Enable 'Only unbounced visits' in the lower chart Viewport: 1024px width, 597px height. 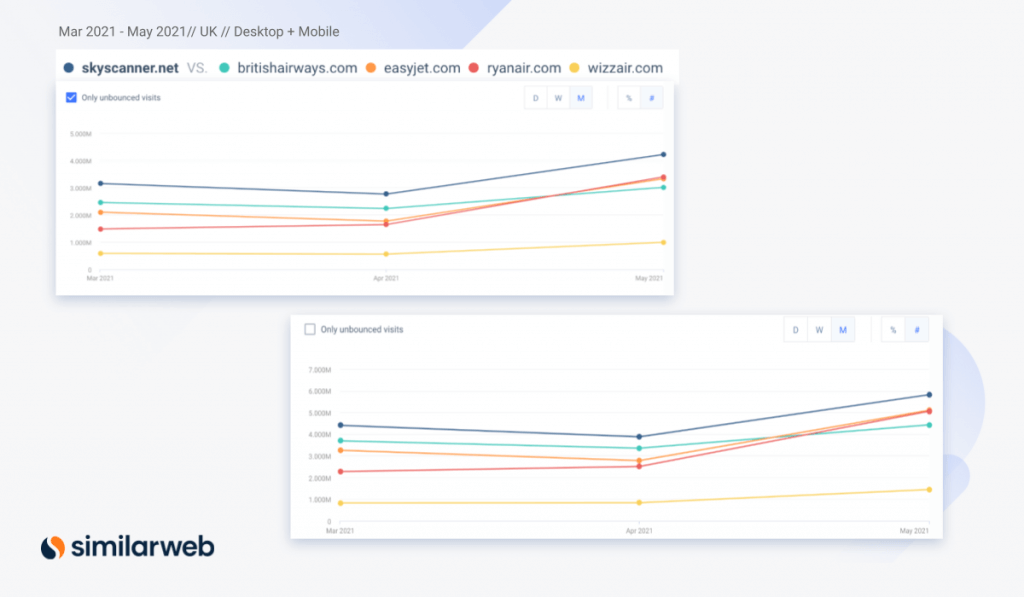[x=310, y=329]
